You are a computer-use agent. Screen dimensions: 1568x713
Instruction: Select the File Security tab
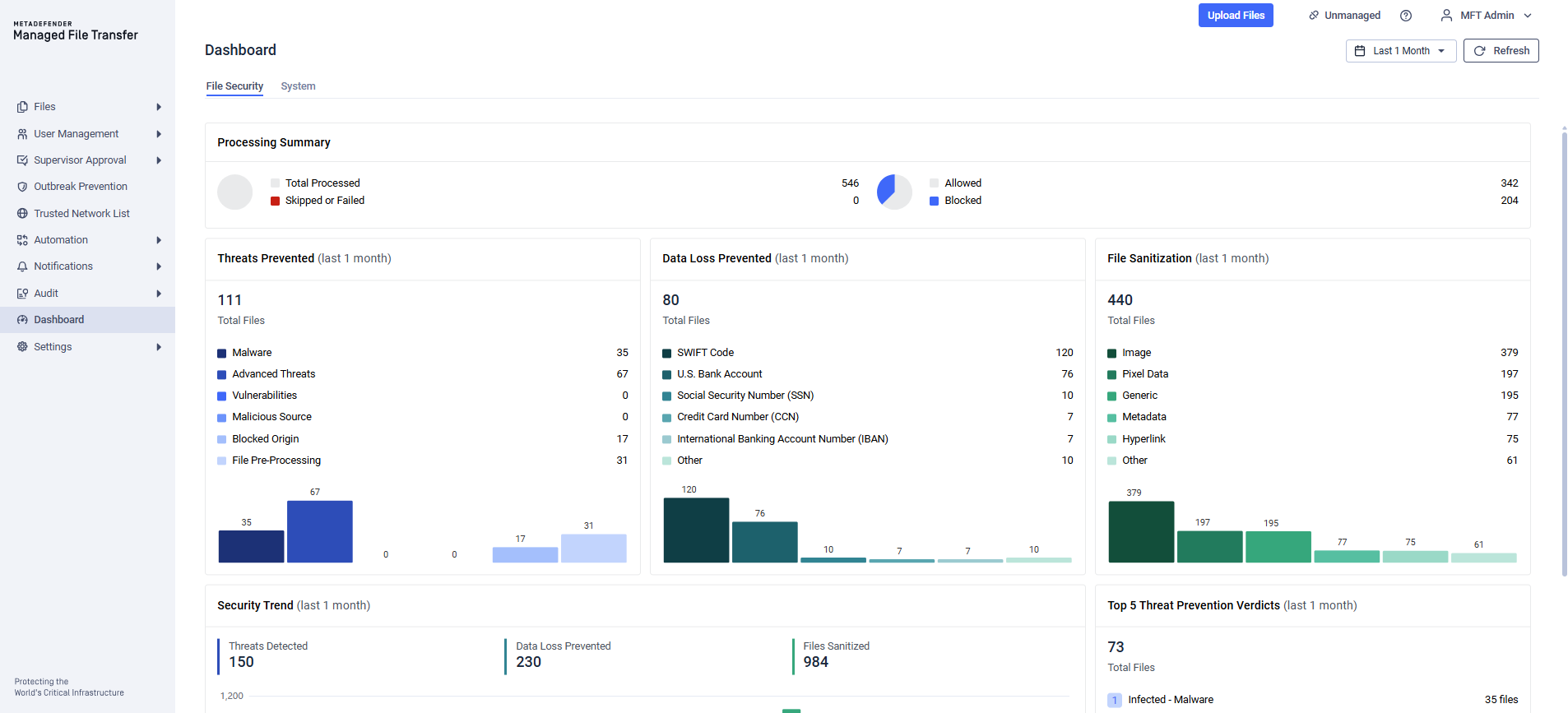tap(234, 86)
